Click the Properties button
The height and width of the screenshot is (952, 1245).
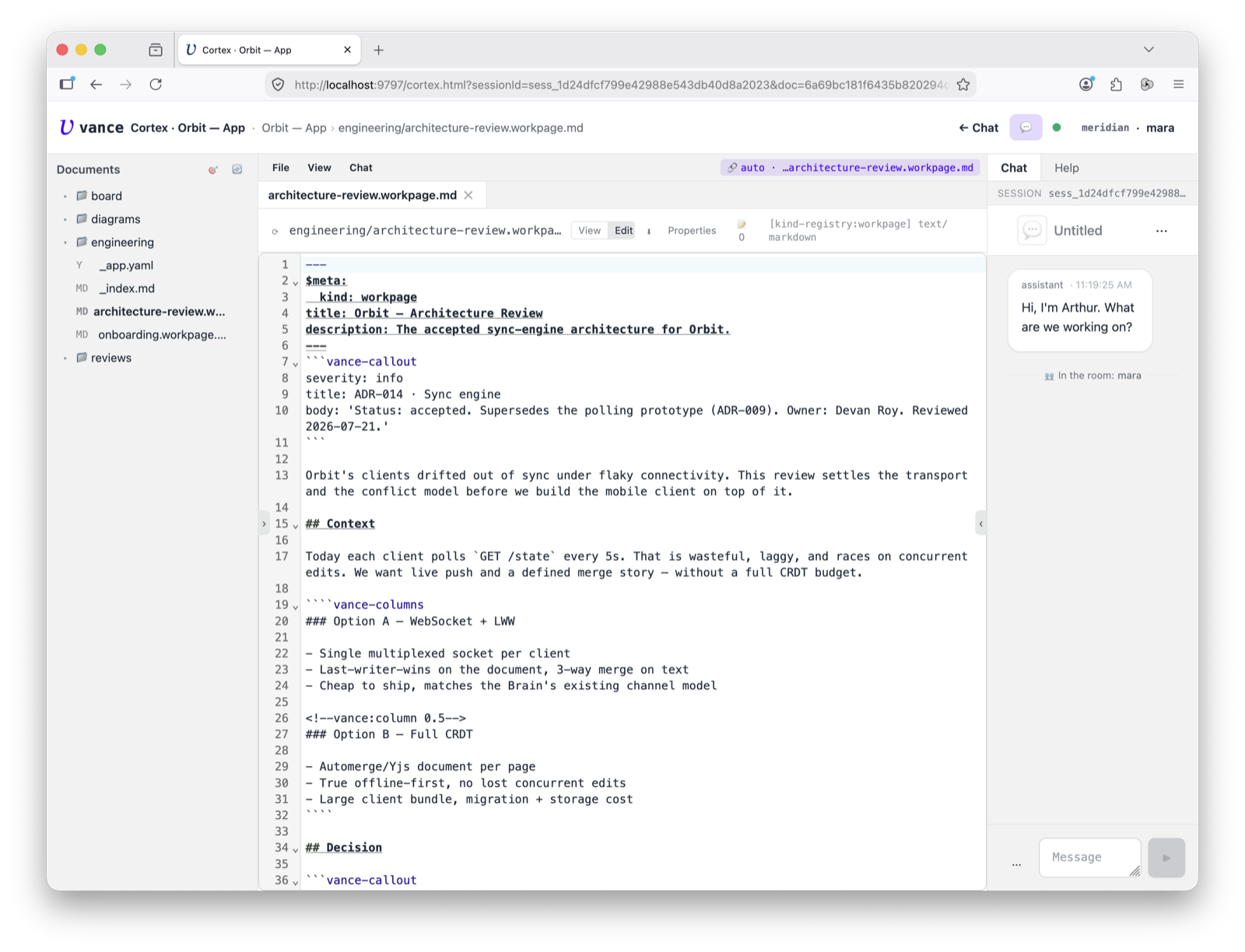click(x=692, y=231)
